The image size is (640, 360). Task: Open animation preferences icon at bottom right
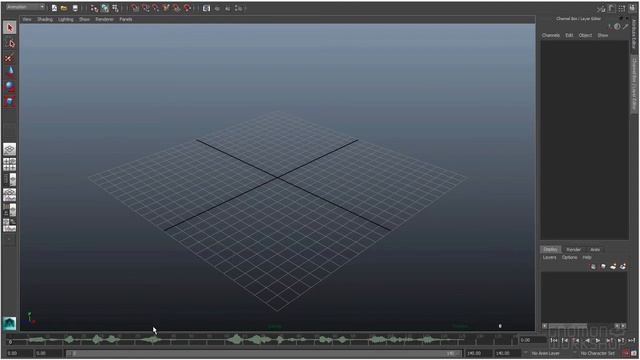[634, 353]
